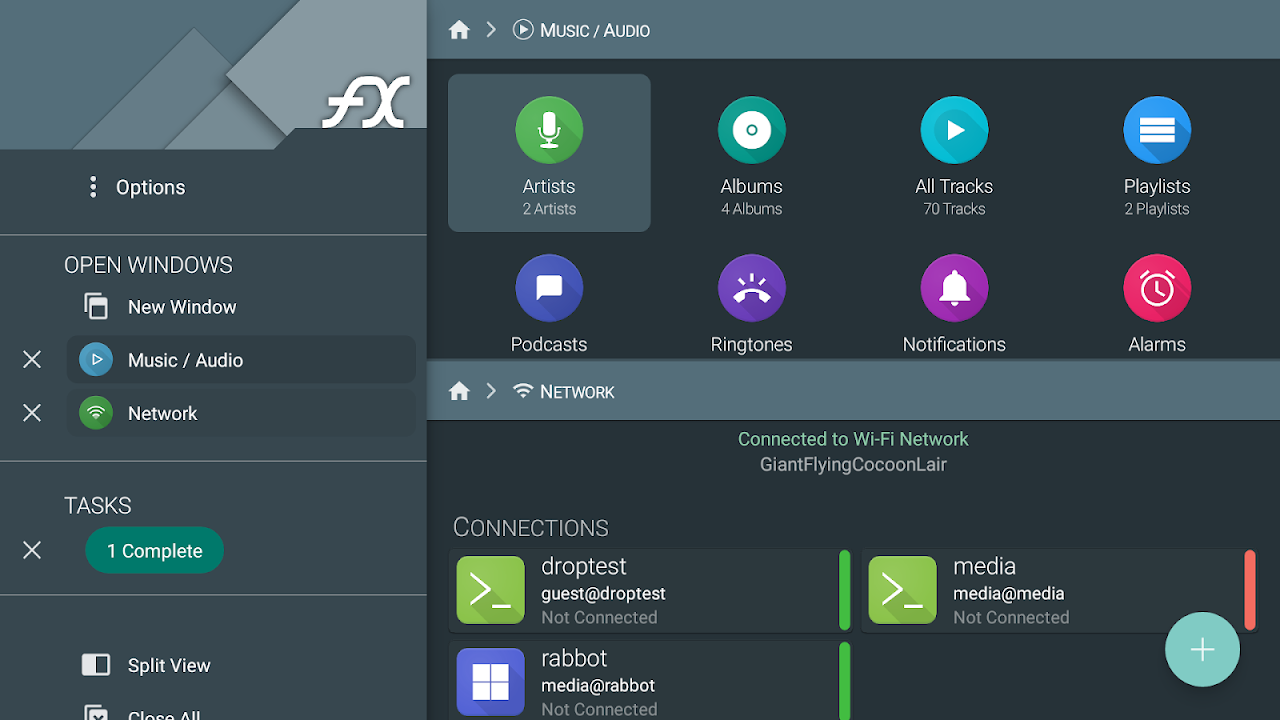The image size is (1280, 720).
Task: Open Playlists using its icon
Action: tap(1157, 129)
